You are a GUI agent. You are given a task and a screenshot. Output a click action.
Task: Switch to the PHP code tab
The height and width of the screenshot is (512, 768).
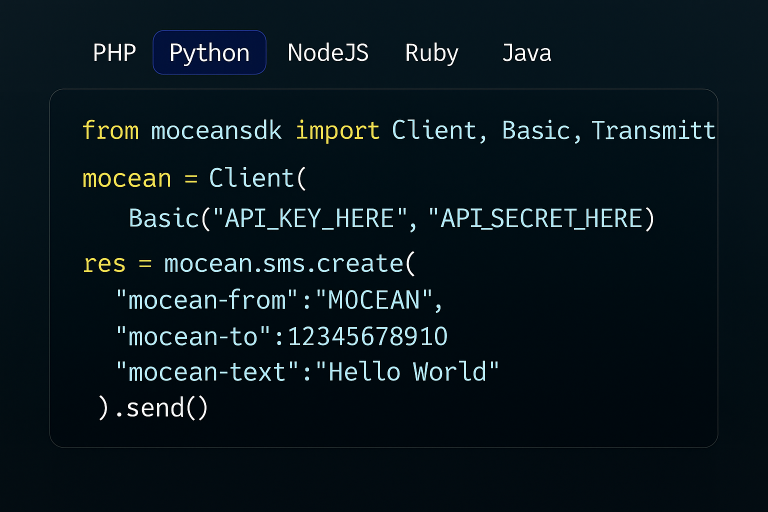114,53
